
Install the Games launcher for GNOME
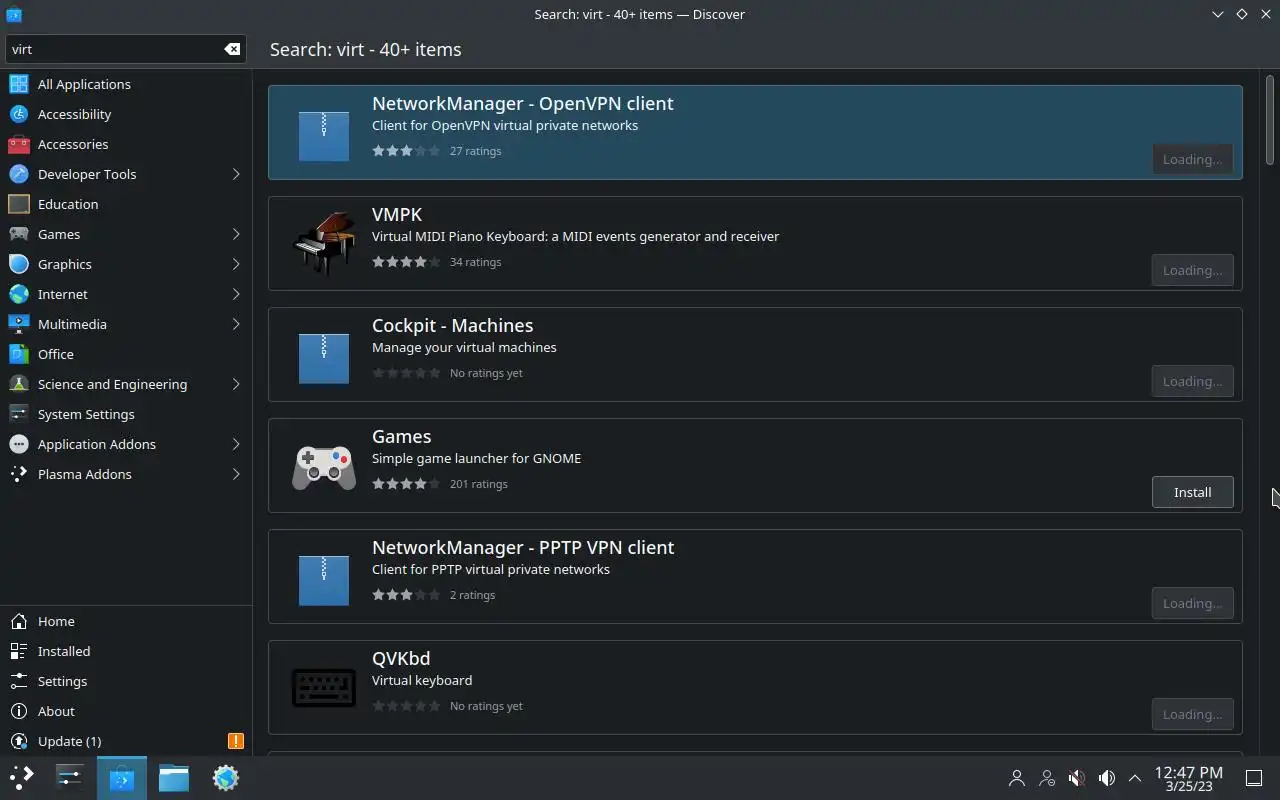[1192, 492]
